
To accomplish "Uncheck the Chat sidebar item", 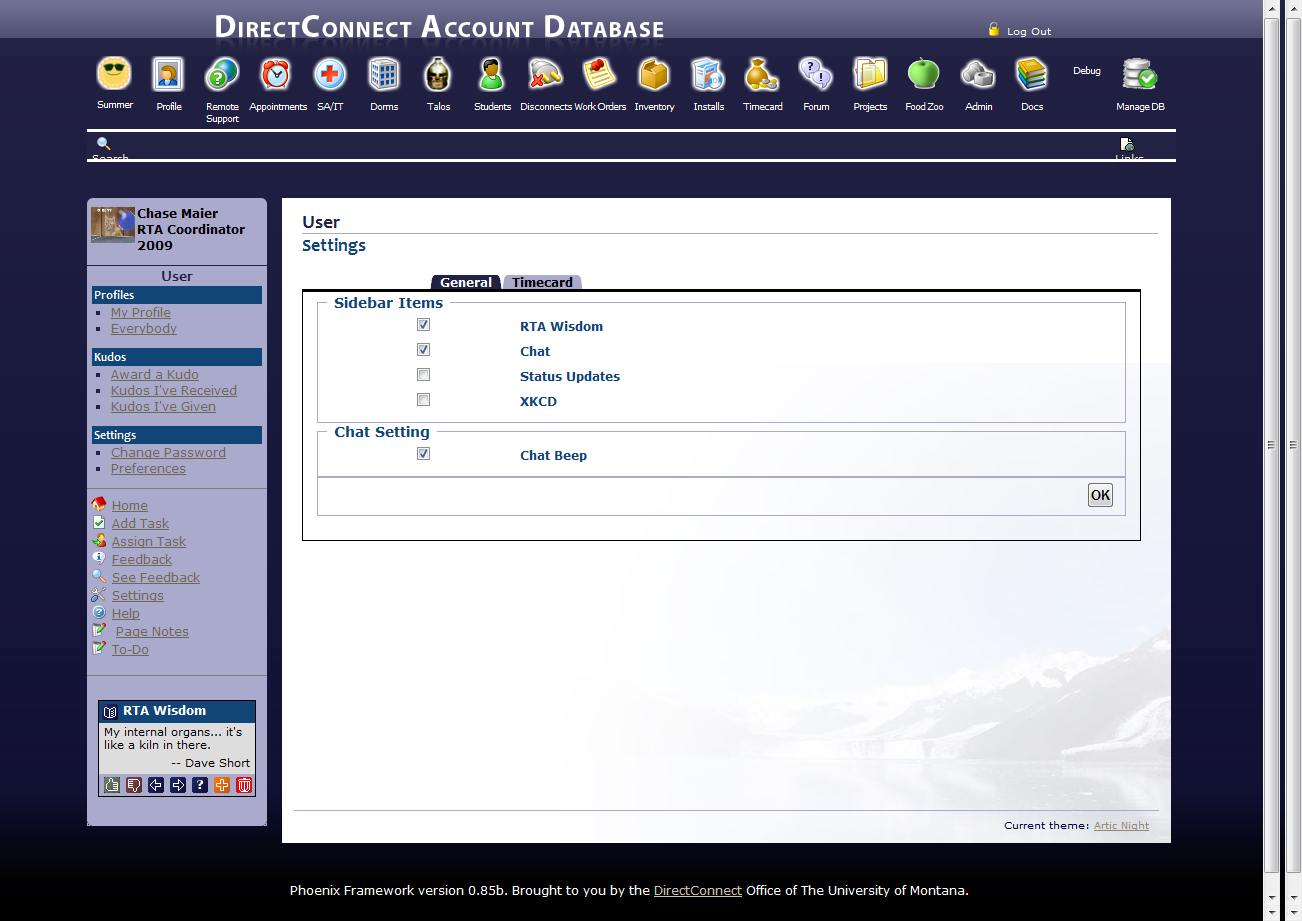I will click(423, 350).
